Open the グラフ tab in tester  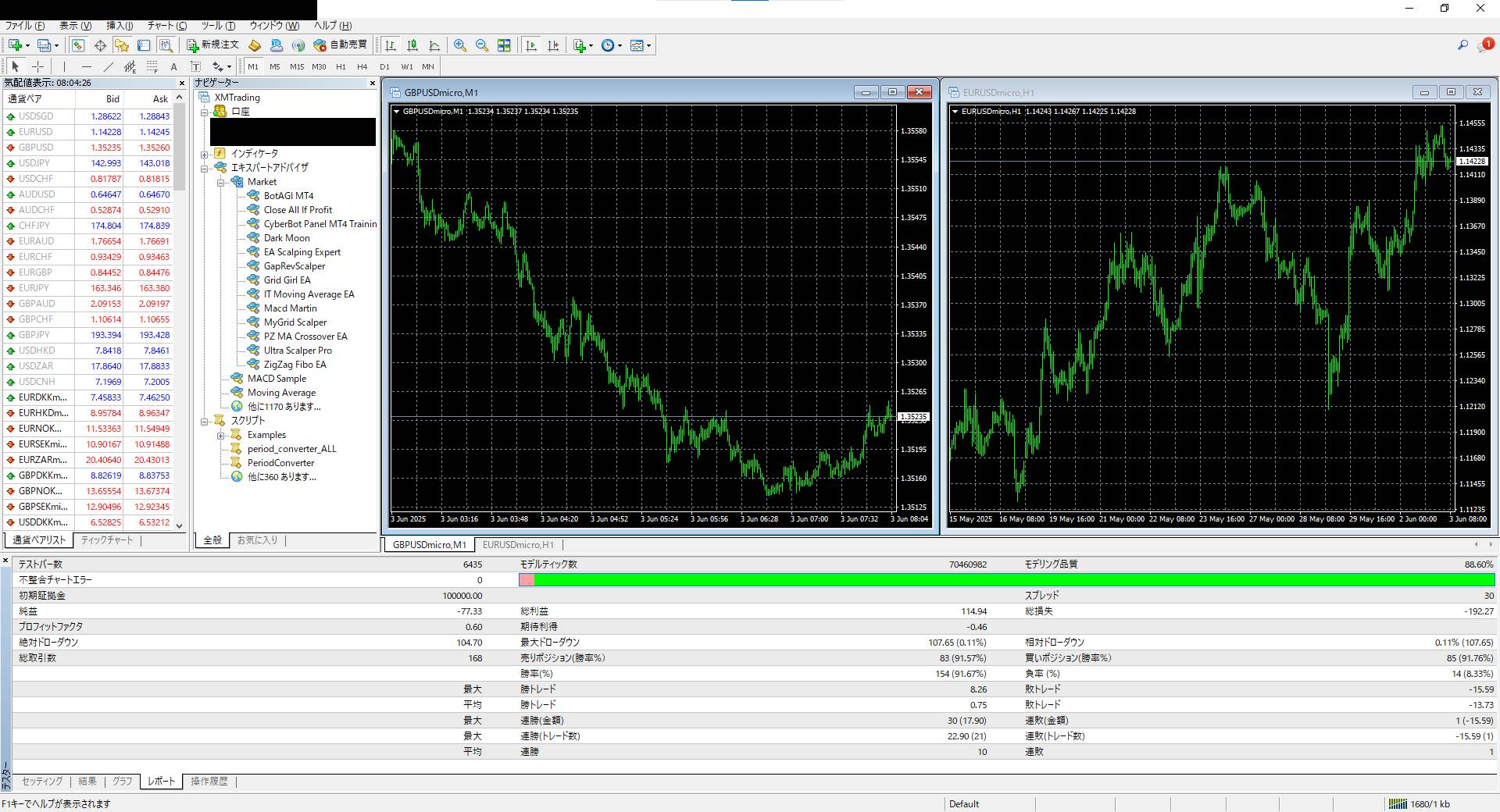[122, 781]
